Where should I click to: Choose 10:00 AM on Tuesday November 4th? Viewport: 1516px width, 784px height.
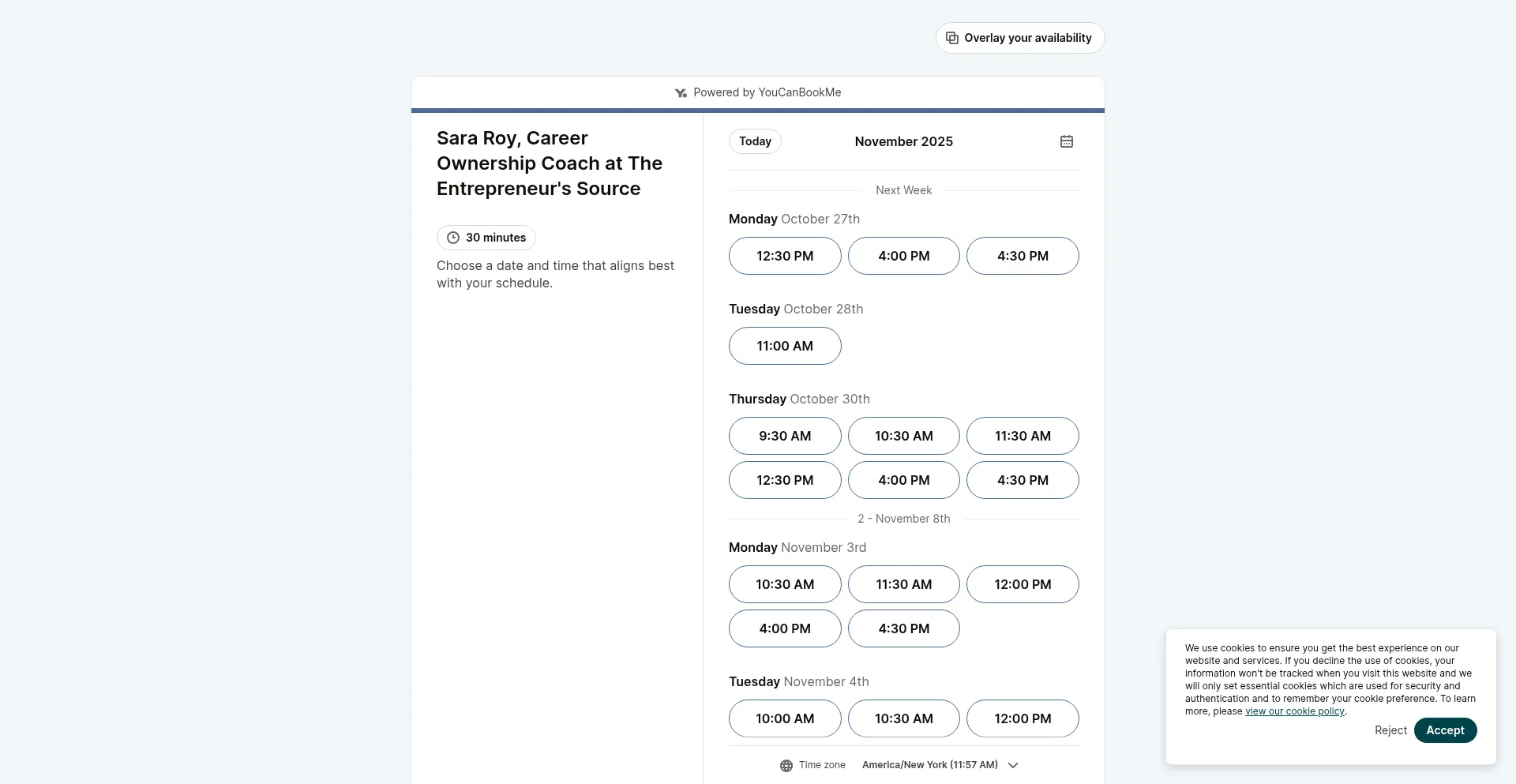click(785, 718)
